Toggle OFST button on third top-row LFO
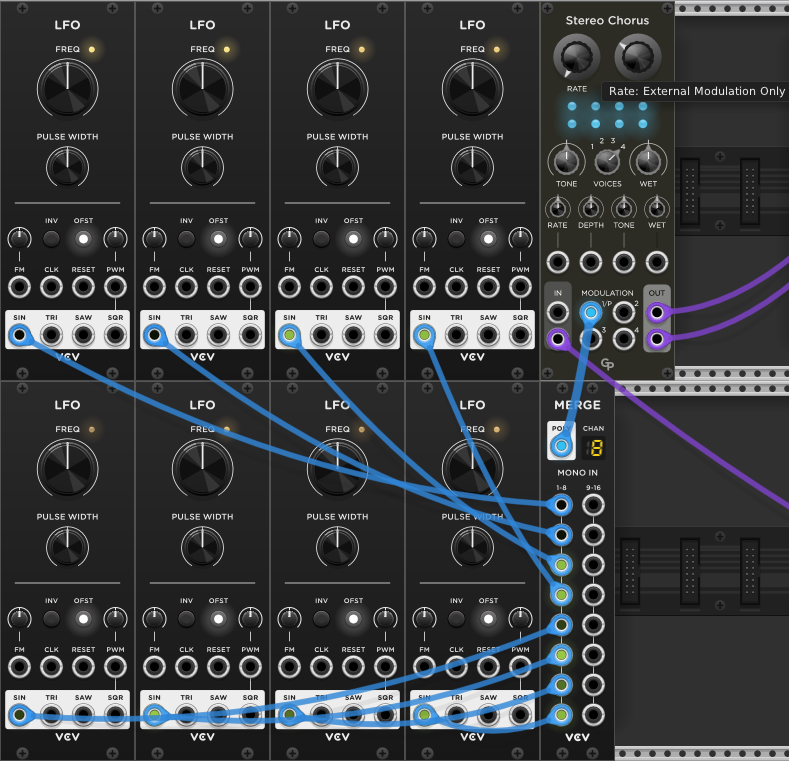The height and width of the screenshot is (761, 789). (x=353, y=239)
